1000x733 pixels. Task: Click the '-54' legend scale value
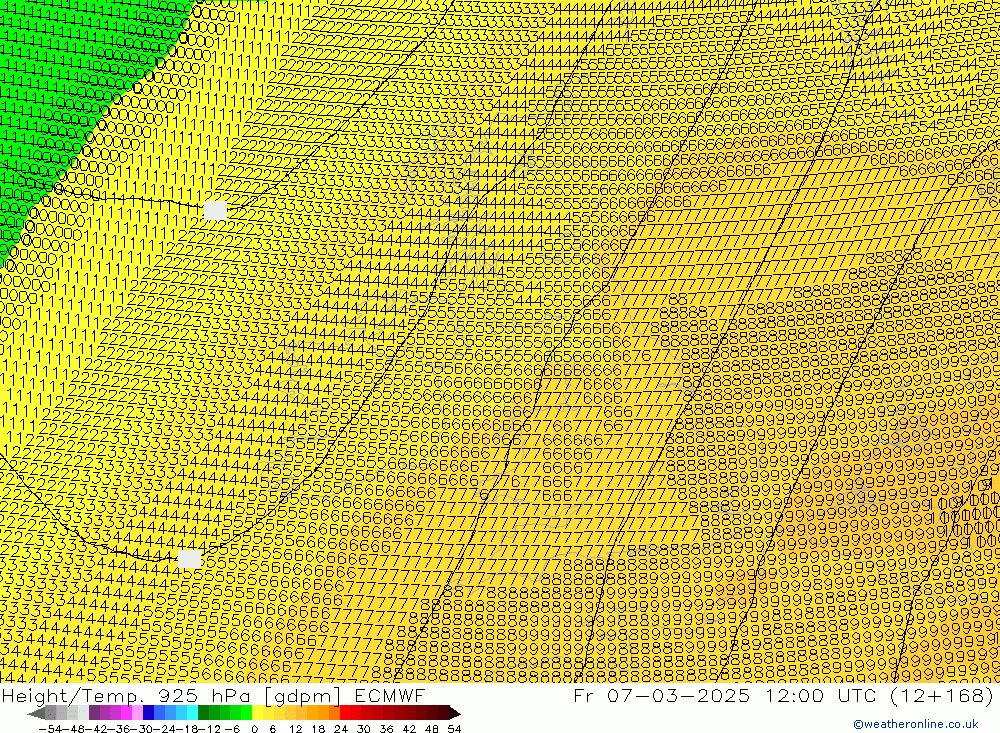(48, 729)
